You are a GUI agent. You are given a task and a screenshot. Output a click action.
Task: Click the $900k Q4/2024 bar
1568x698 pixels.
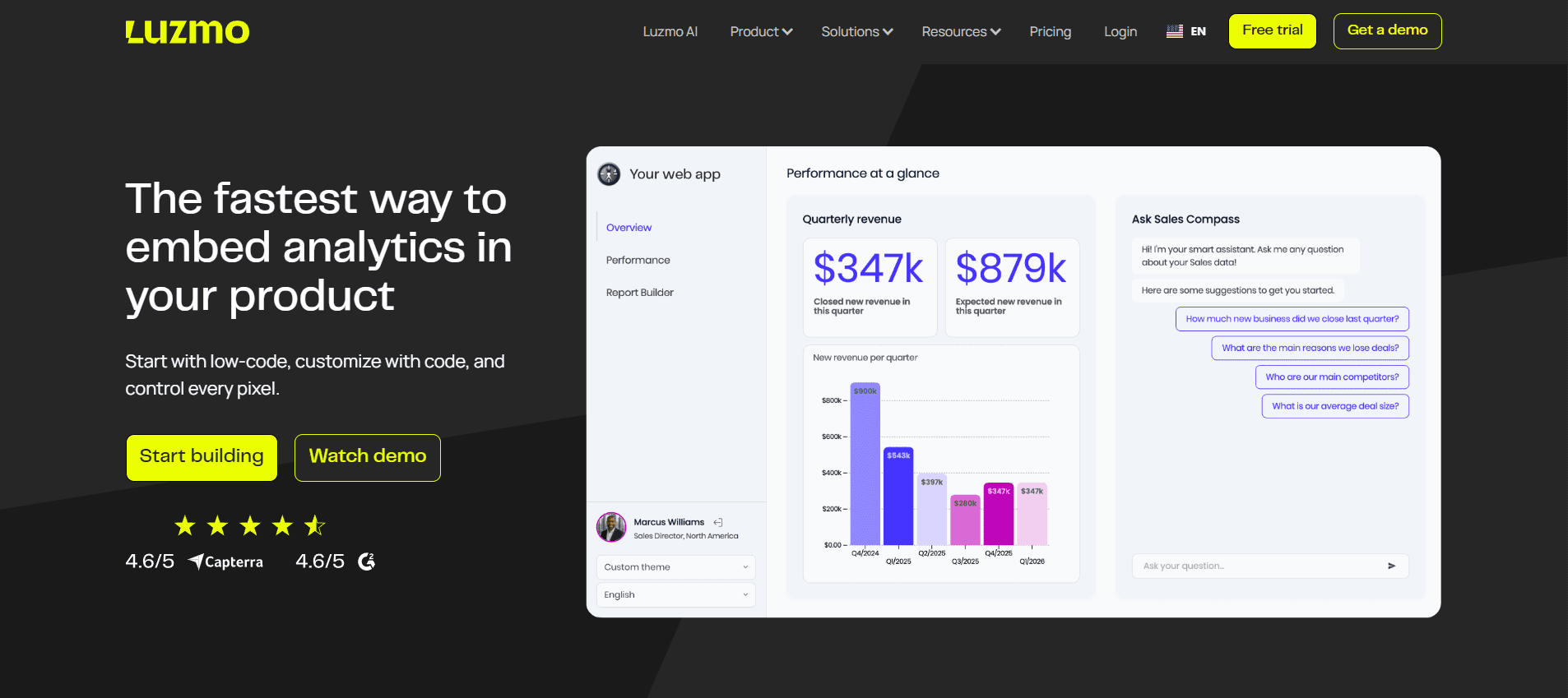[x=865, y=464]
